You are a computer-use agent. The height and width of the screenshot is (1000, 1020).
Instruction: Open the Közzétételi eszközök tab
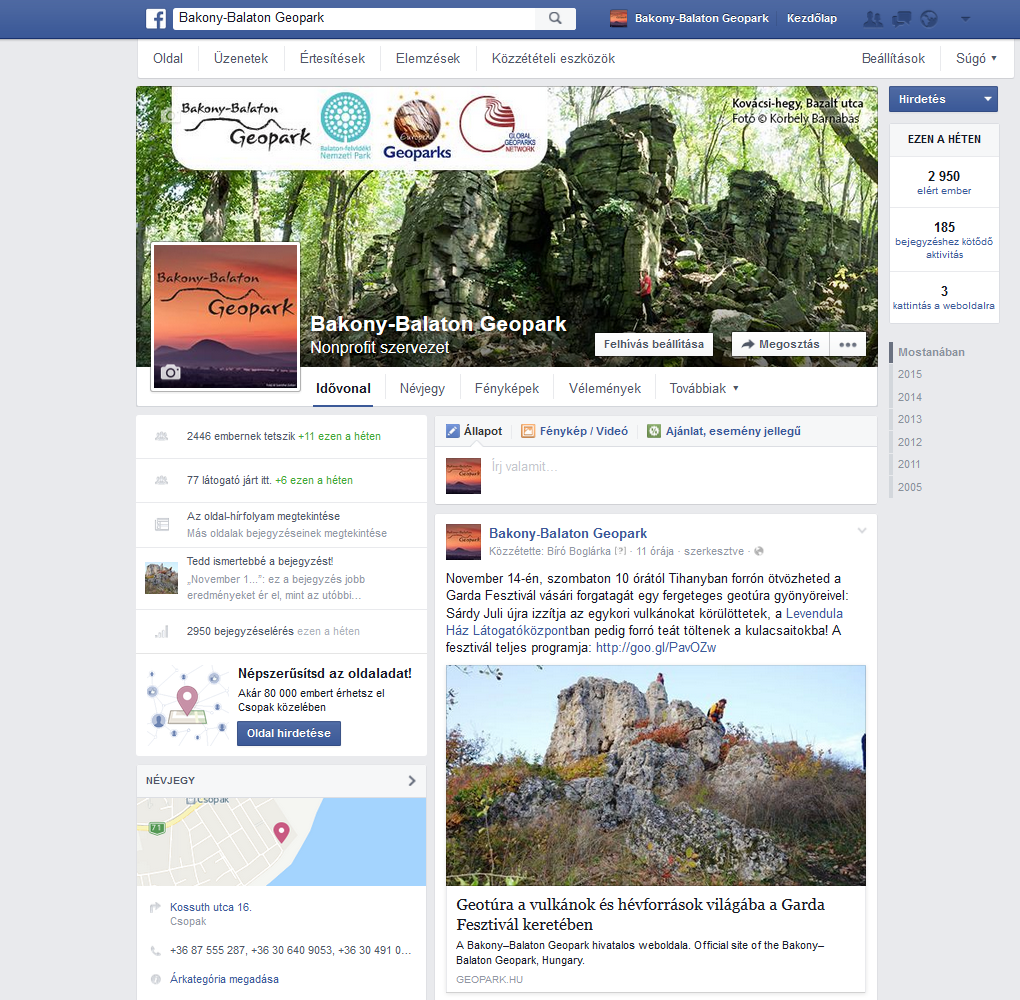553,59
